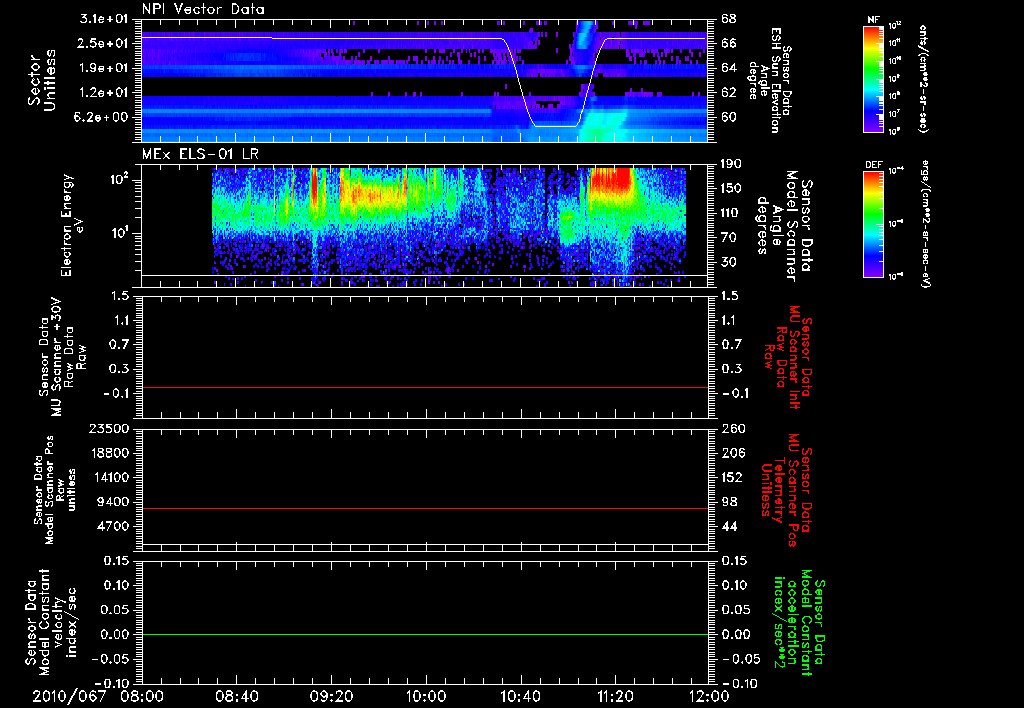
Task: Click the '44' telemetry tick value
Action: tap(729, 526)
